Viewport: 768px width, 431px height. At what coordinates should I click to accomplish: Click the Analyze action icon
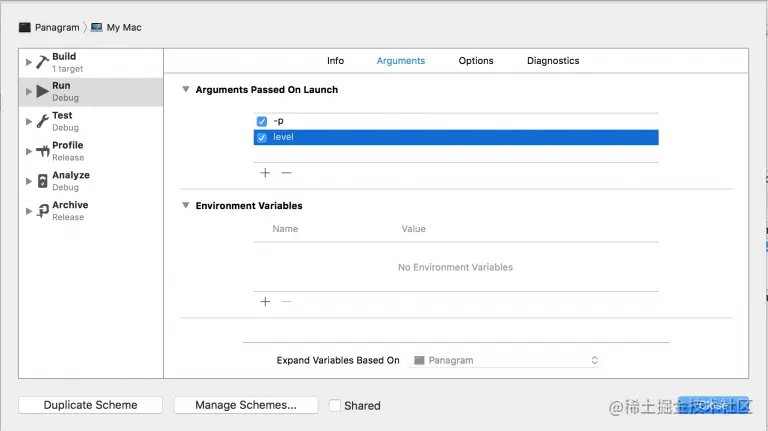(x=42, y=181)
